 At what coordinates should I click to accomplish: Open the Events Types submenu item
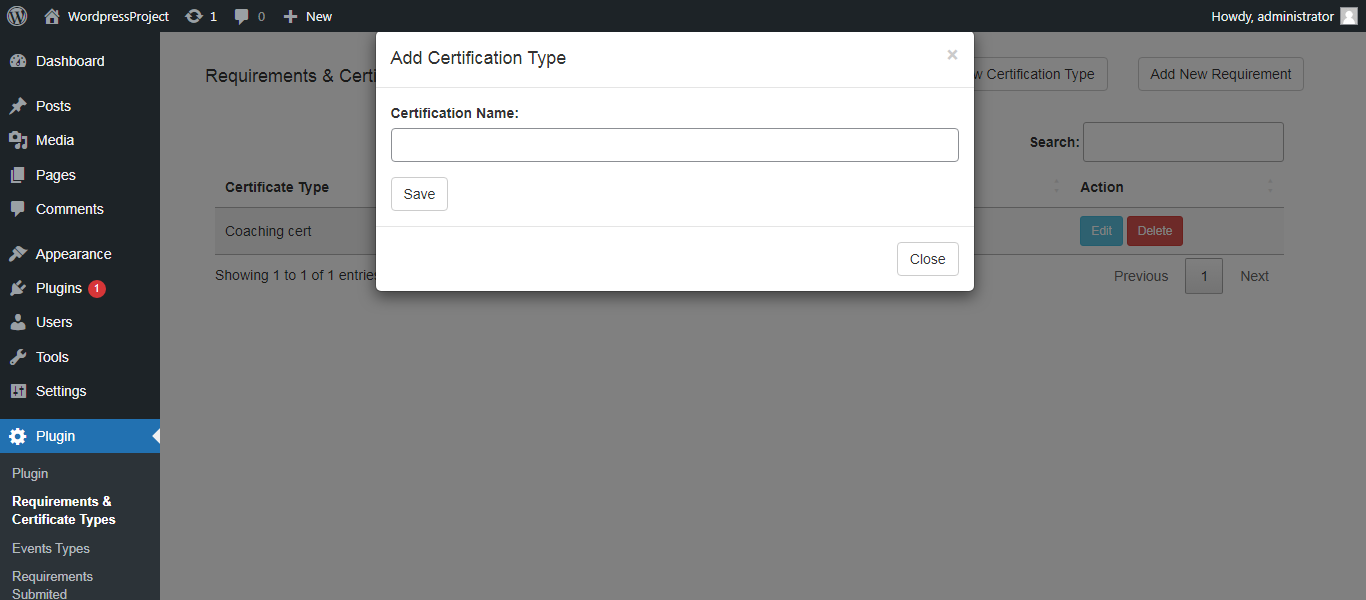point(50,548)
